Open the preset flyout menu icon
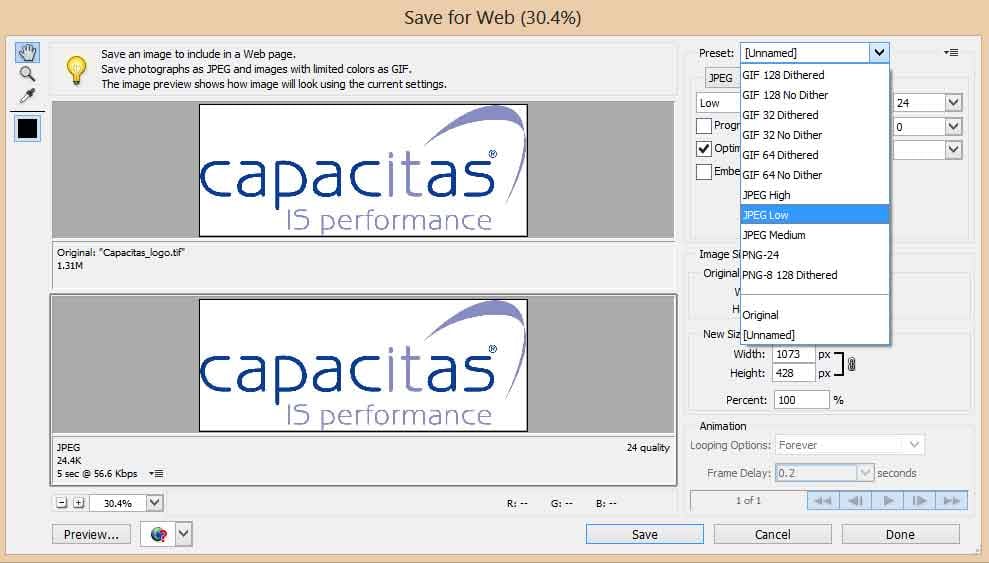989x563 pixels. (x=951, y=53)
